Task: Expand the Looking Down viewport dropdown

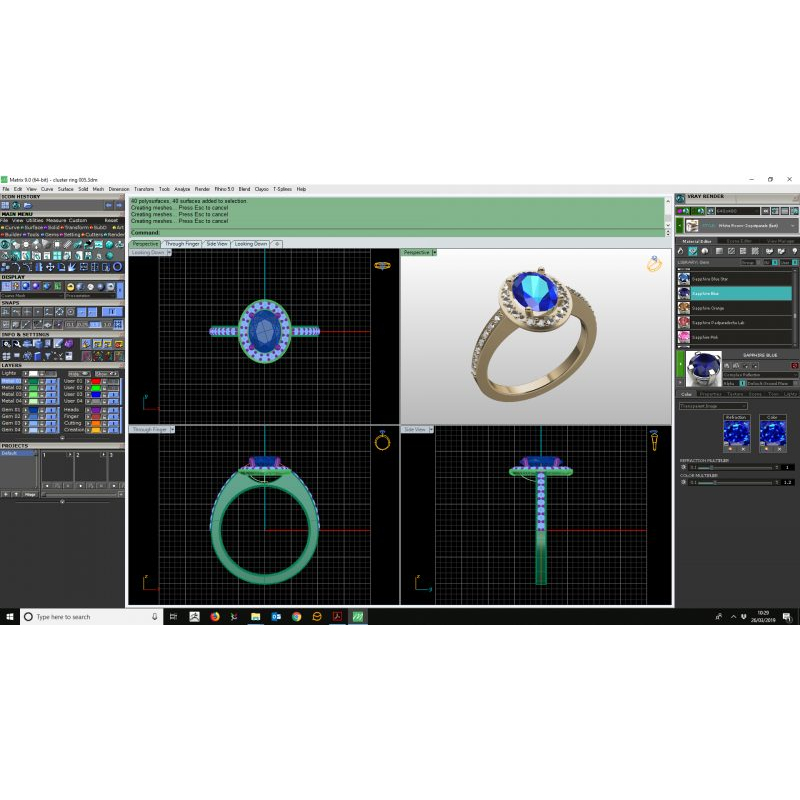Action: (x=170, y=253)
